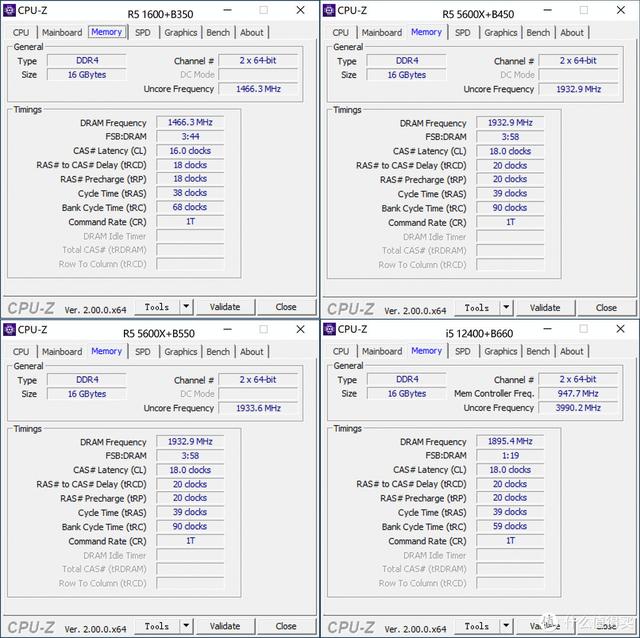Click Cycle Time value 38 clocks

pyautogui.click(x=190, y=193)
